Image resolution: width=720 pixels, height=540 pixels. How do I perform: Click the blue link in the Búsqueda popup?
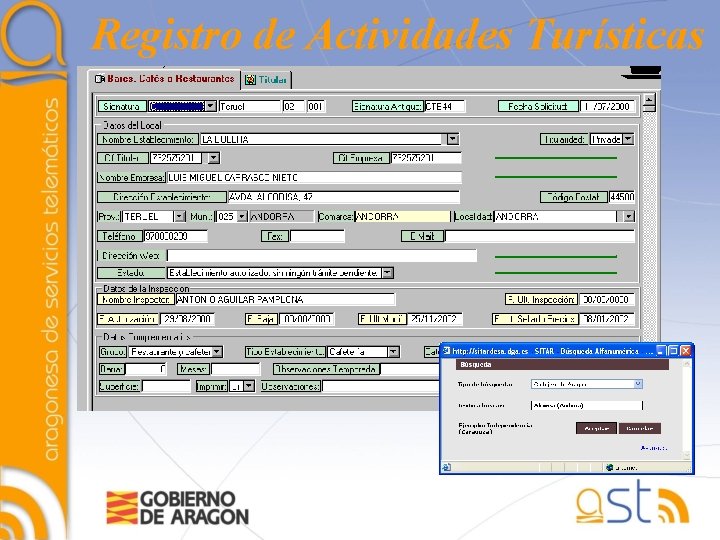point(654,448)
